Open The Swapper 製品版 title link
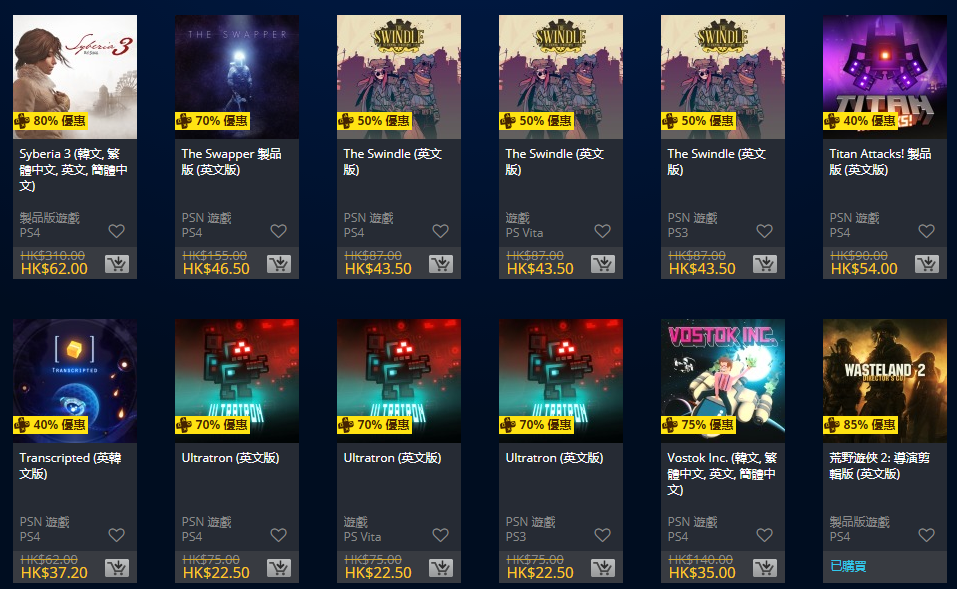Viewport: 957px width, 589px height. click(231, 162)
